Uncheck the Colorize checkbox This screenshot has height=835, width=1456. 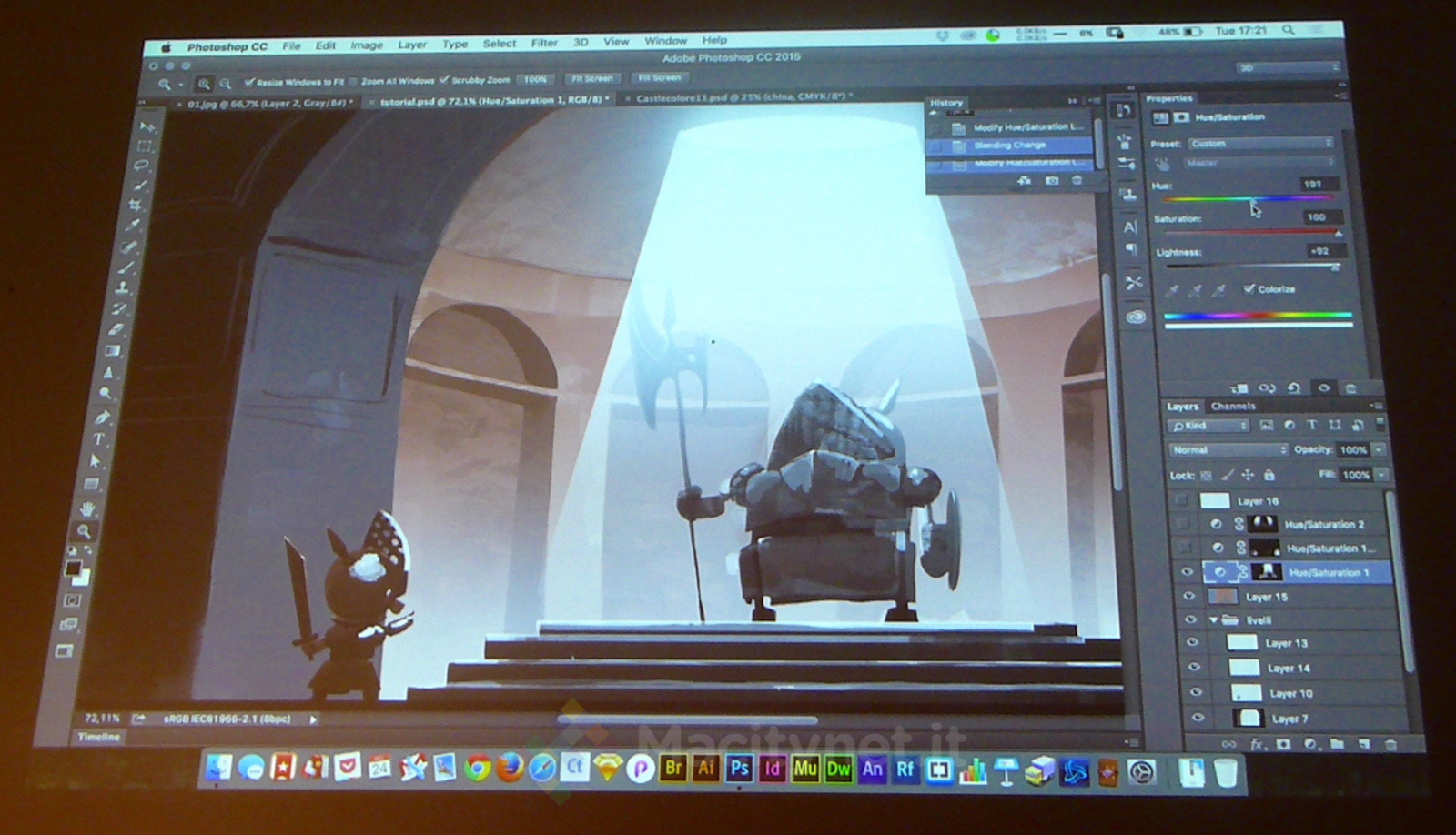point(1249,288)
